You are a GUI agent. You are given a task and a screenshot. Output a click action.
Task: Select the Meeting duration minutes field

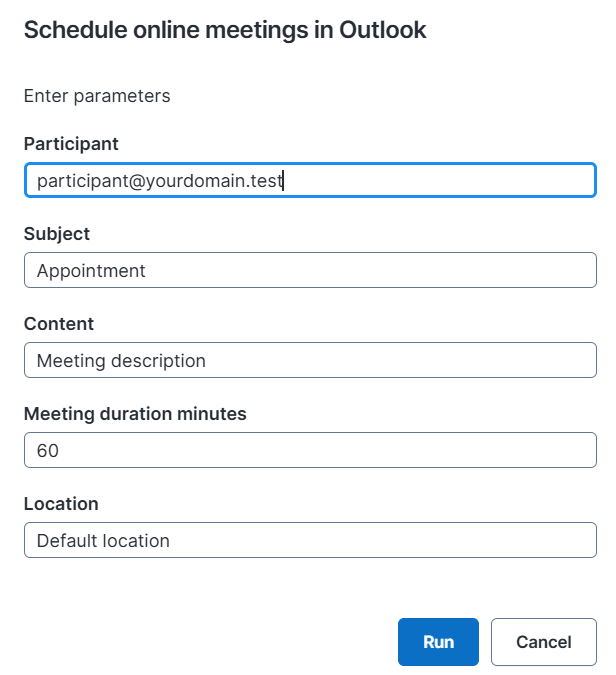310,451
